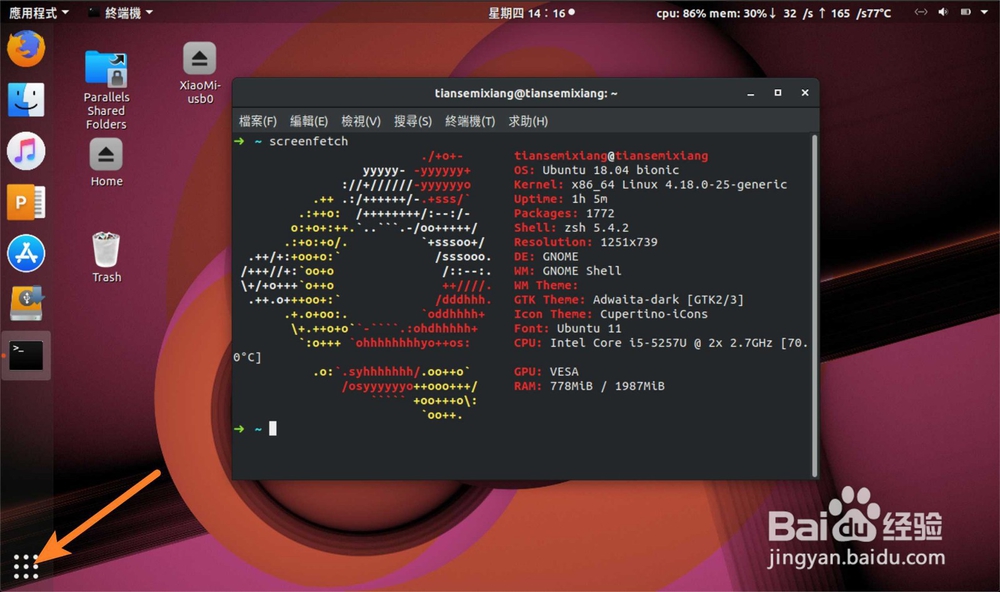
Task: Click the 'DE: GNOME' line
Action: [x=546, y=256]
